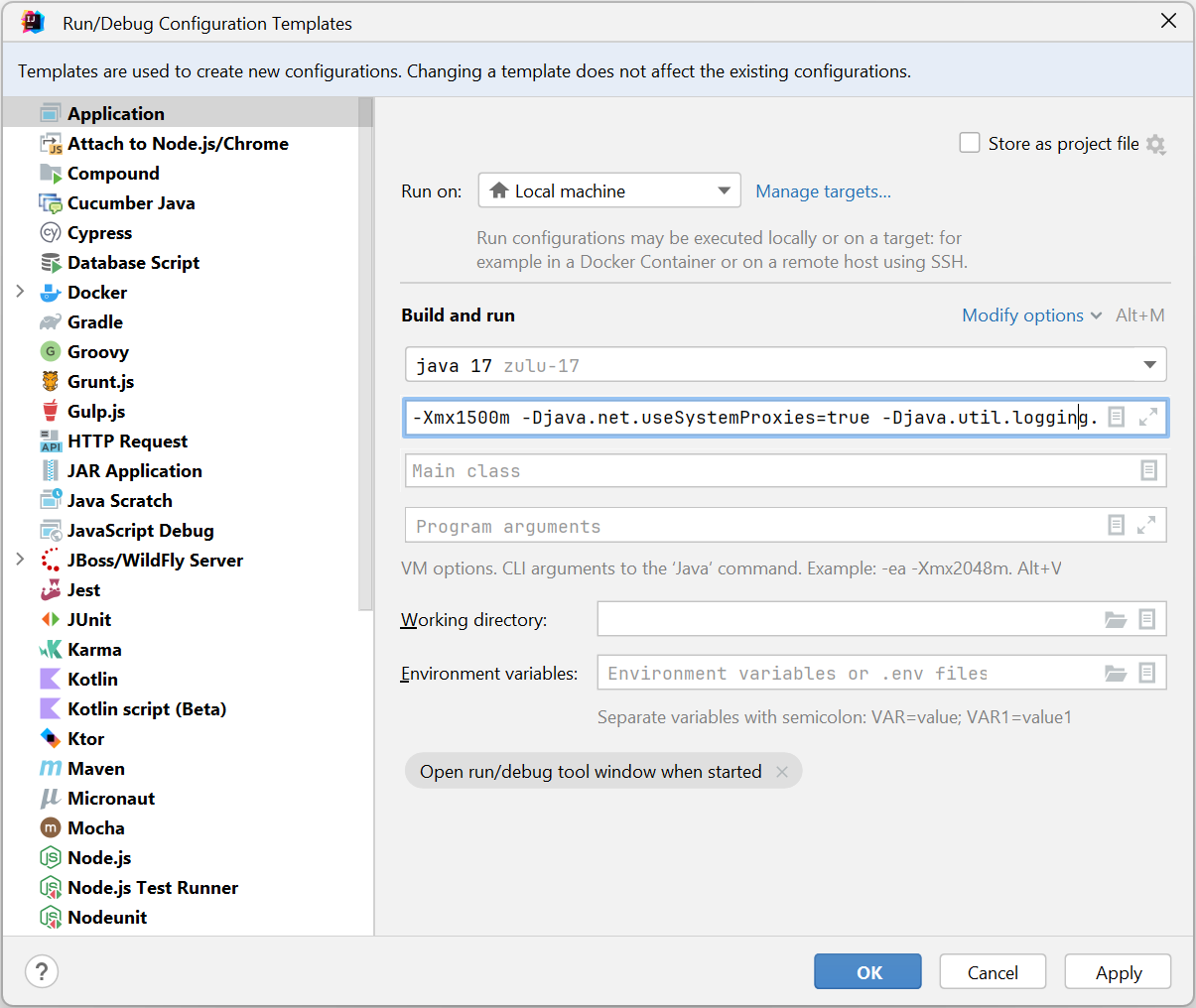The image size is (1196, 1008).
Task: Click the Micronaut mu icon
Action: (x=51, y=798)
